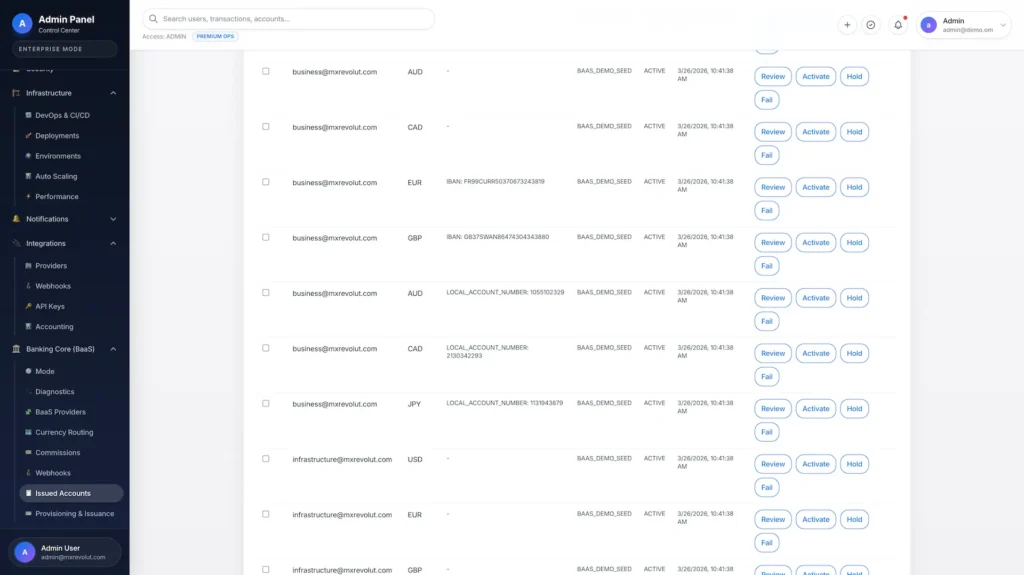The width and height of the screenshot is (1024, 575).
Task: Click the checkmark status icon in top bar
Action: 871,25
